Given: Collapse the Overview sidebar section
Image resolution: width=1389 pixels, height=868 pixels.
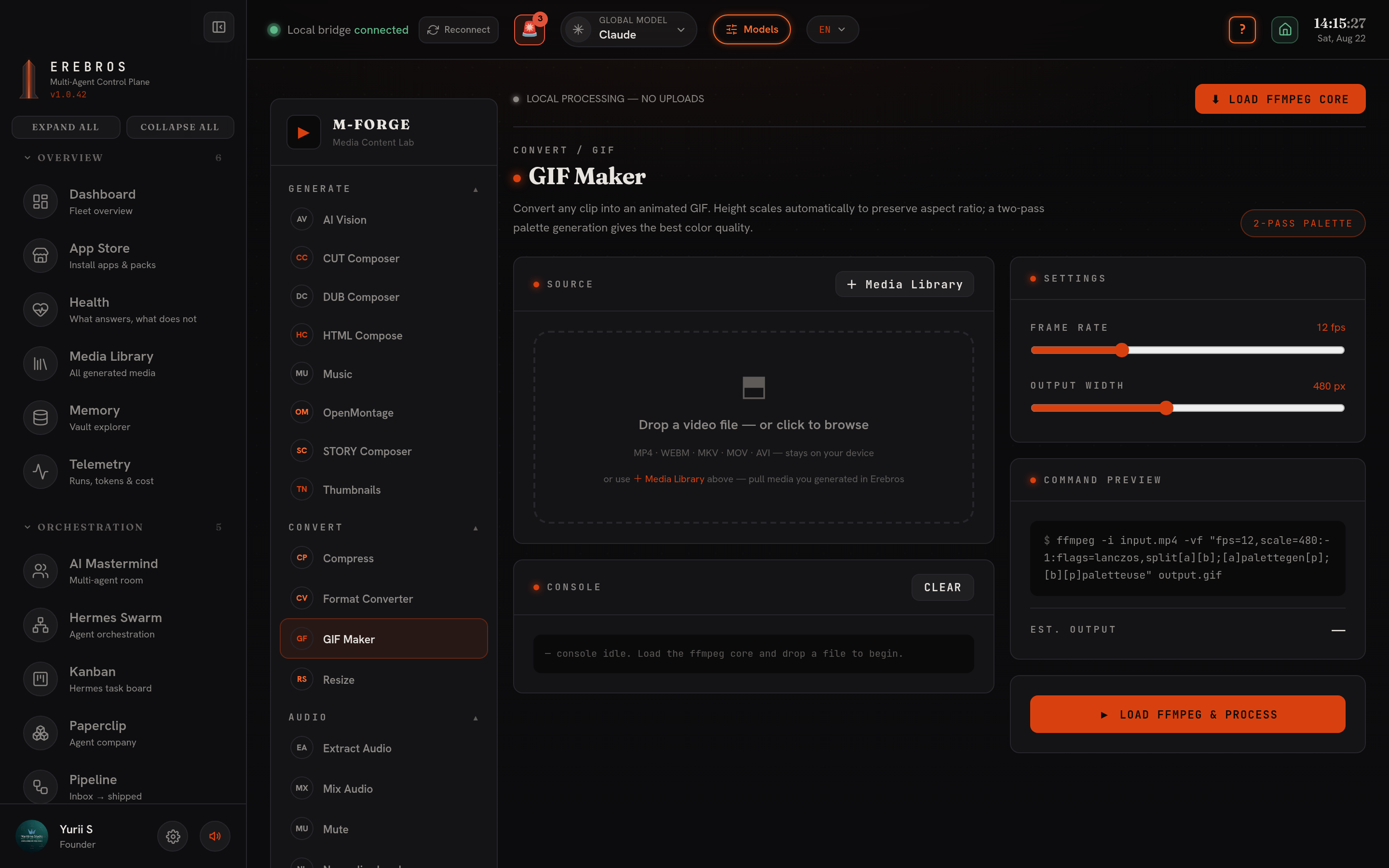Looking at the screenshot, I should click(x=122, y=158).
